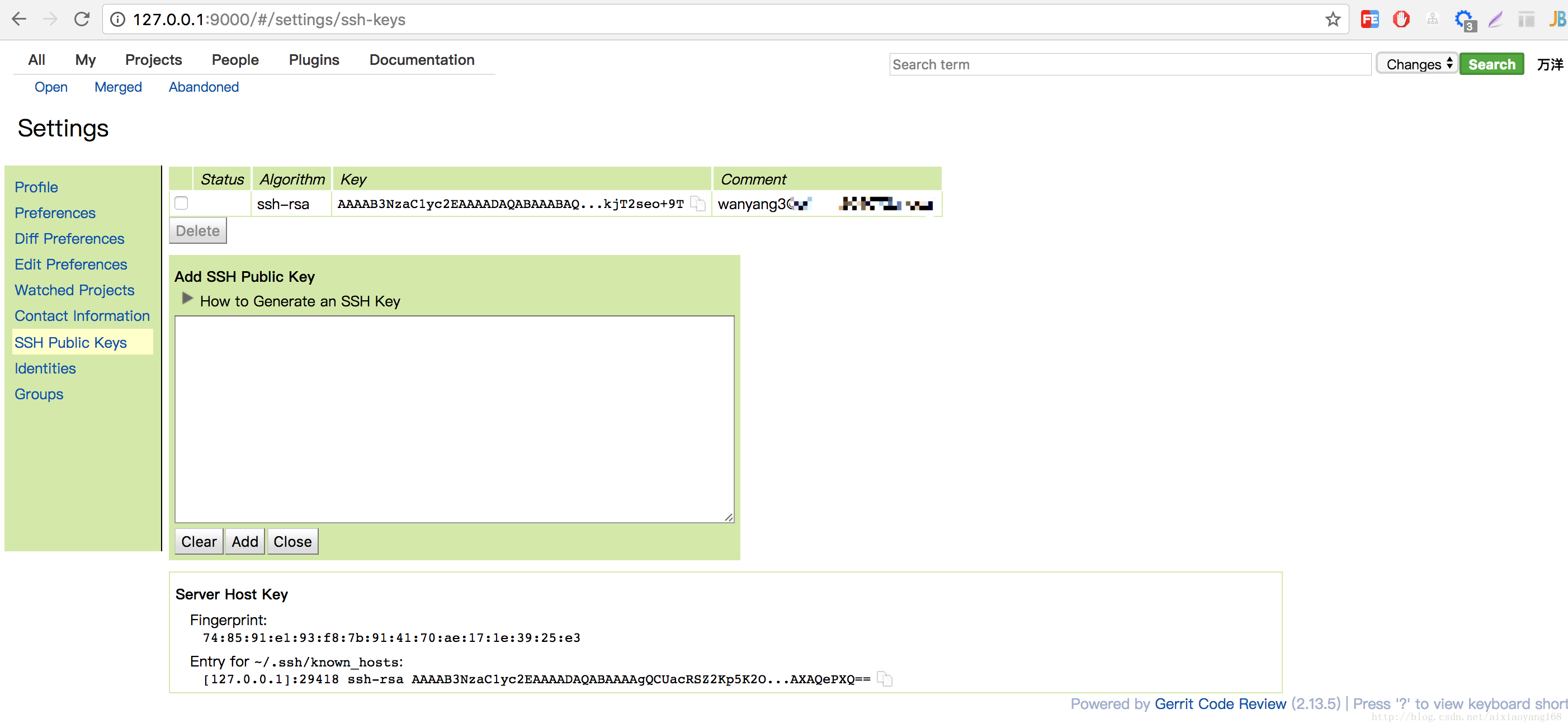Click the Search term field
This screenshot has height=728, width=1568.
(x=1129, y=64)
